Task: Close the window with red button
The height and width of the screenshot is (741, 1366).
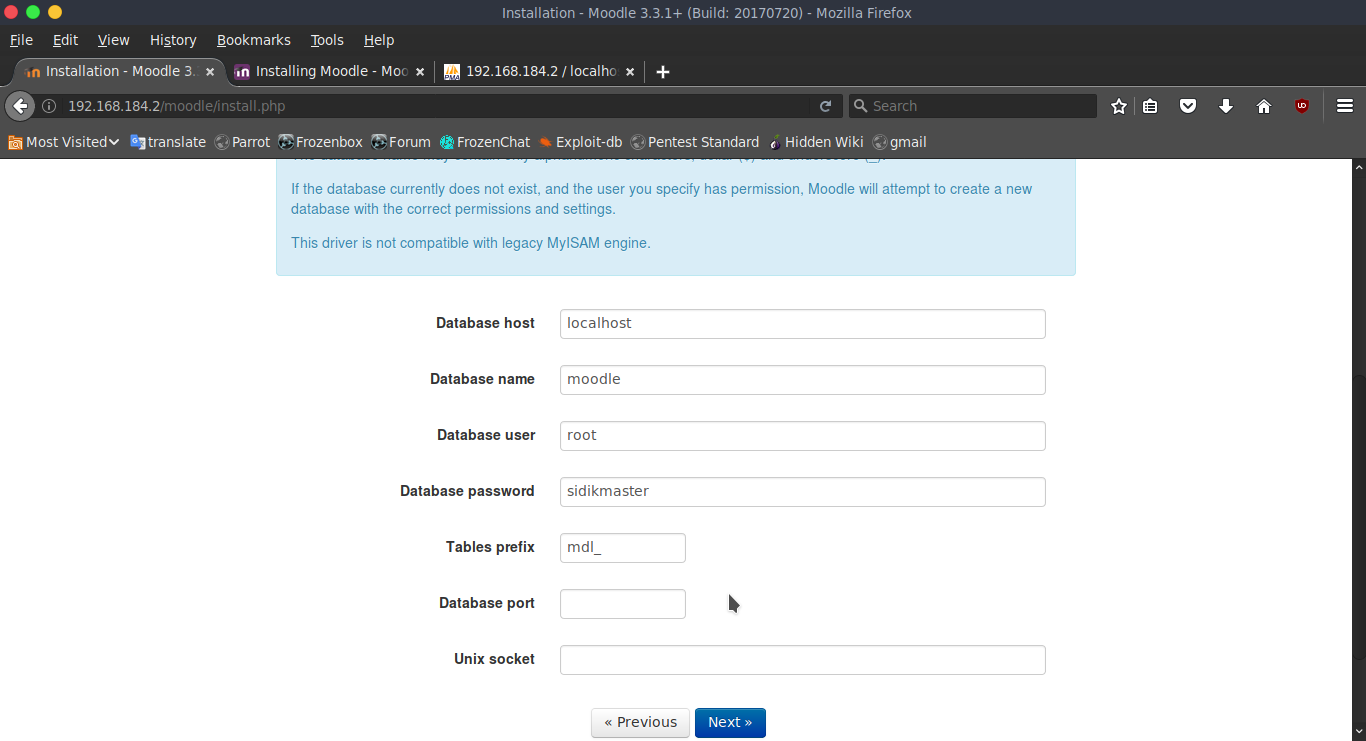Action: [11, 12]
